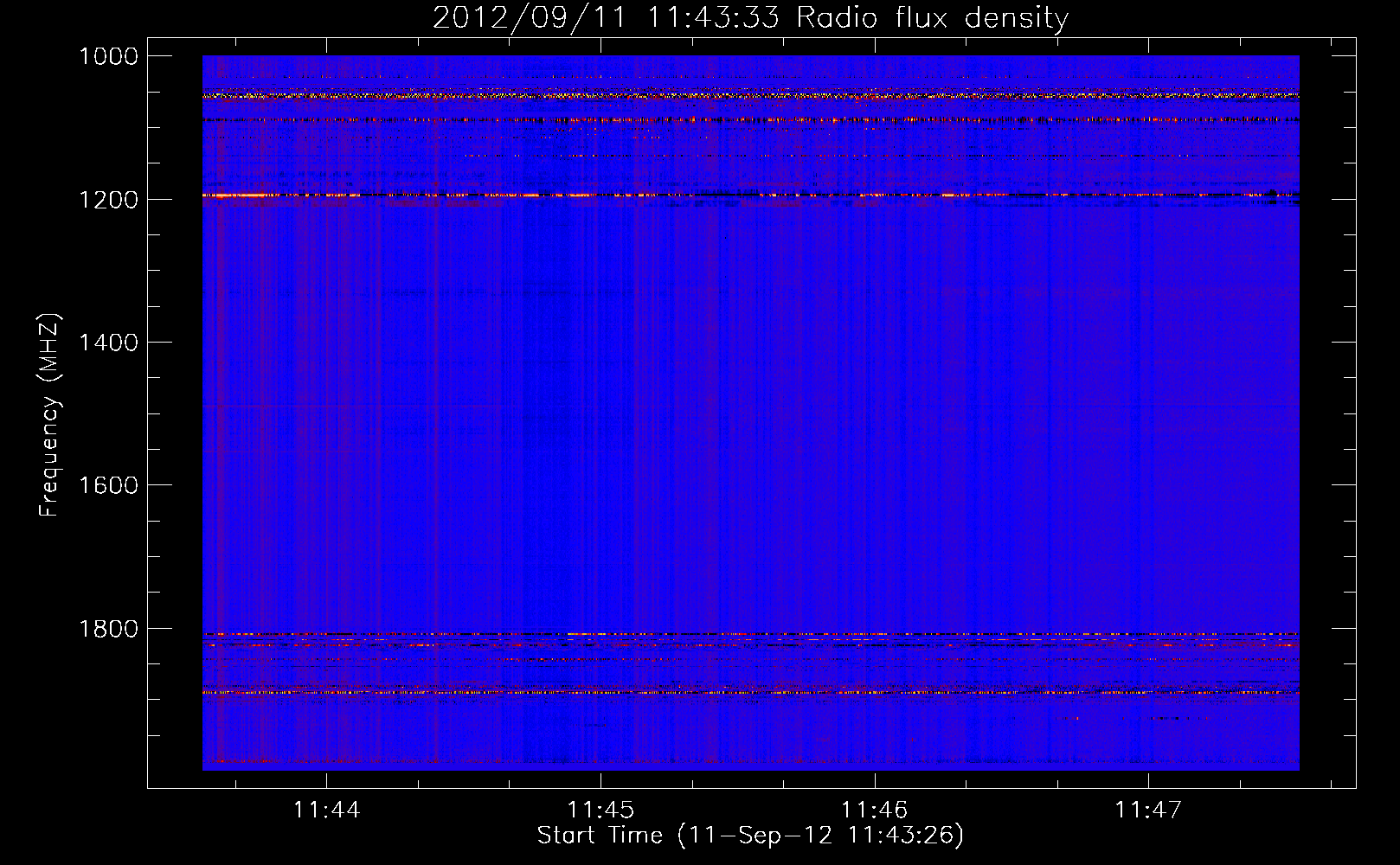Image resolution: width=1400 pixels, height=865 pixels.
Task: Click the "Start Time (11-Sep-12 11:43:26)" axis label
Action: click(750, 836)
